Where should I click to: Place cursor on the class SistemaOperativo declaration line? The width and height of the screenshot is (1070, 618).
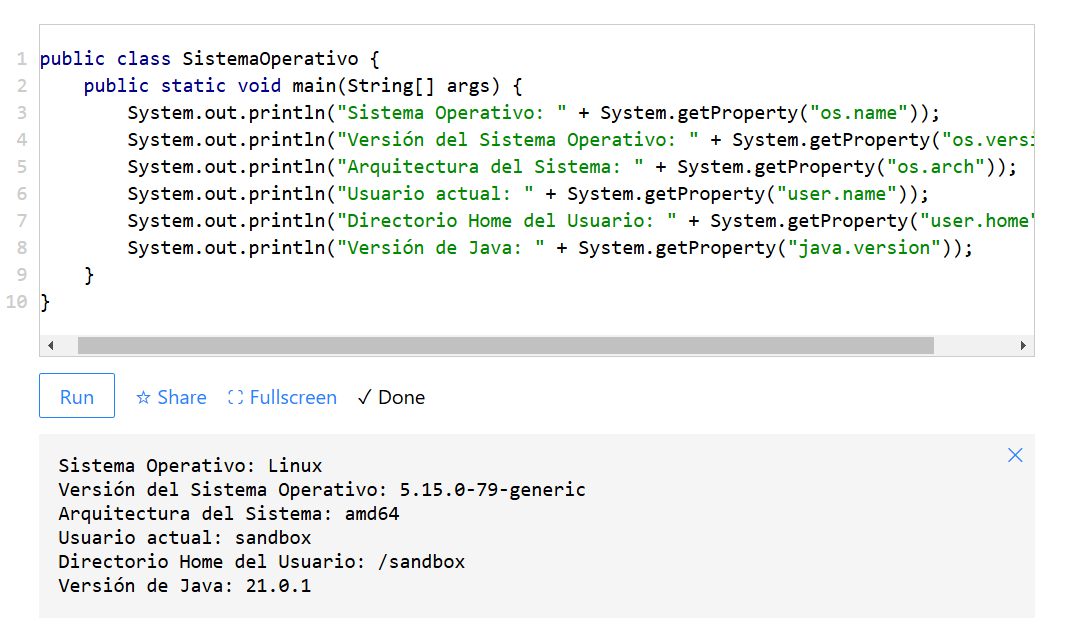click(x=209, y=59)
